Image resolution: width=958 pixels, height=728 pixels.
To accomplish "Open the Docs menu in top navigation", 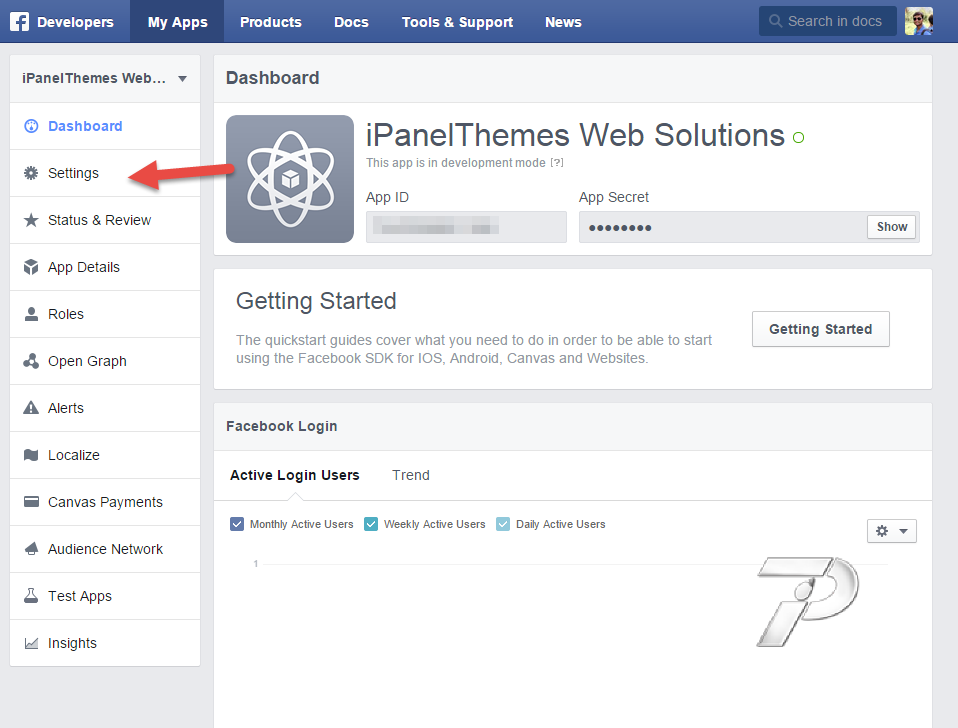I will (x=351, y=22).
